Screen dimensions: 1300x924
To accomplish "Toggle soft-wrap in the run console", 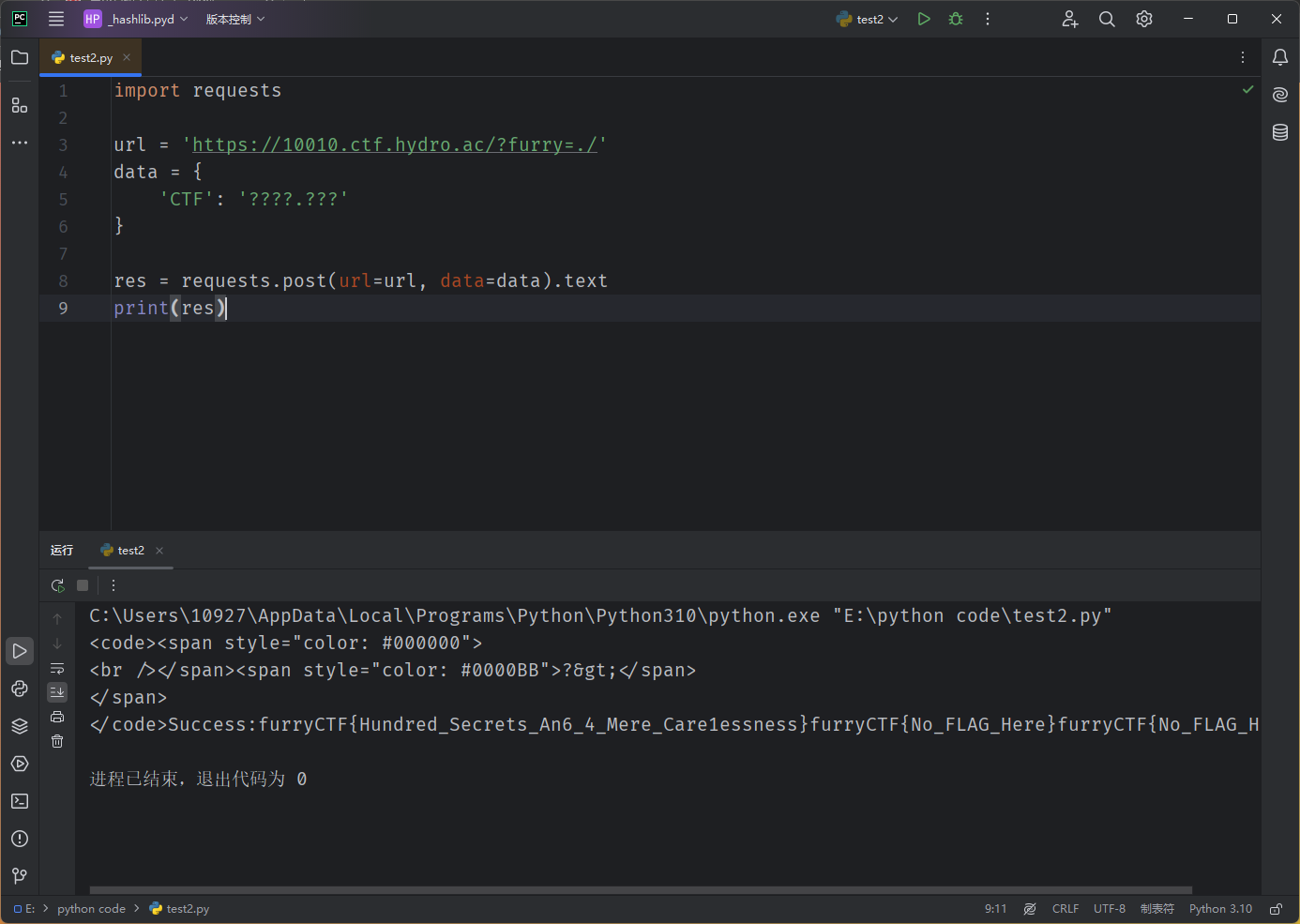I will tap(57, 668).
